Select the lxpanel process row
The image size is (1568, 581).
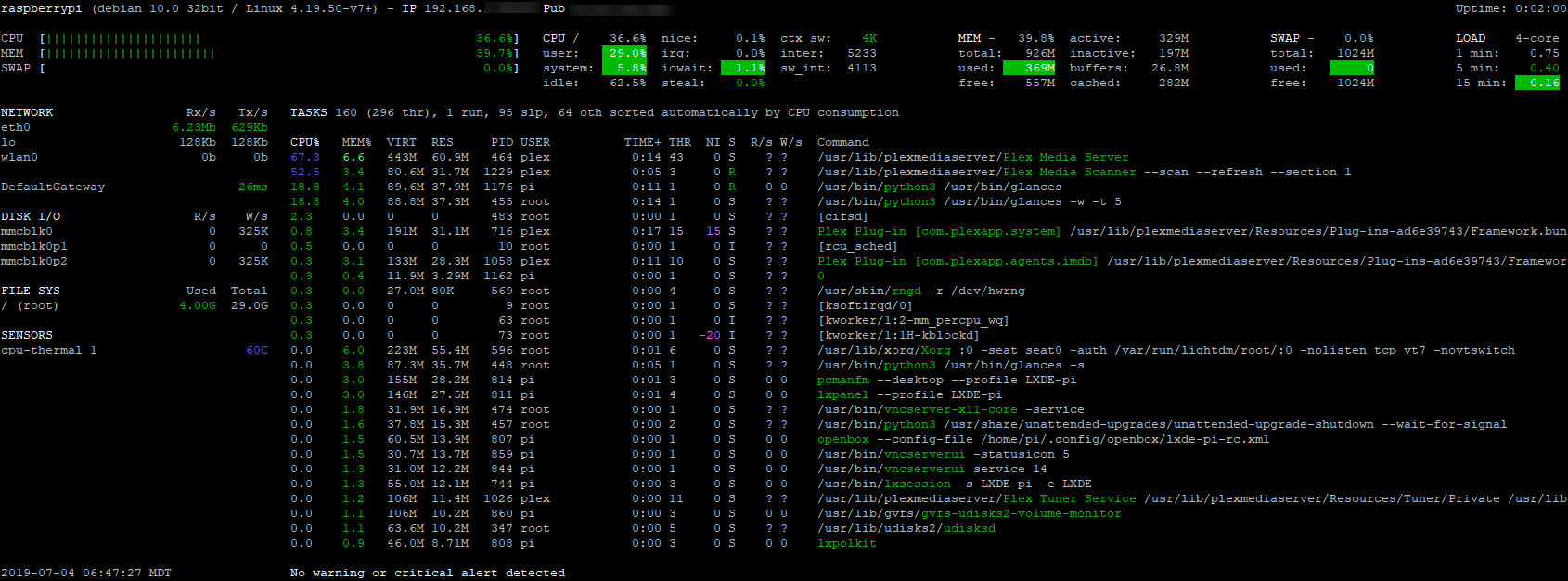coord(647,395)
